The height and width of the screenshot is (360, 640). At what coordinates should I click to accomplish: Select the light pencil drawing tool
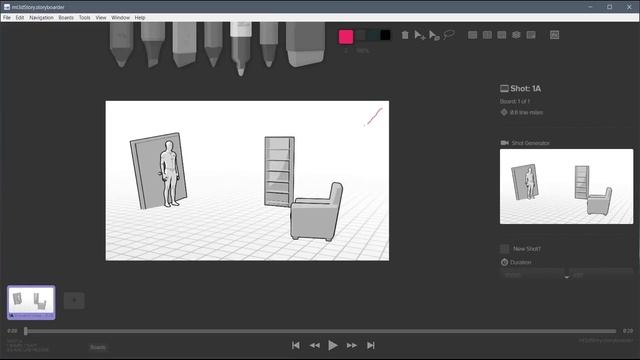click(x=121, y=44)
